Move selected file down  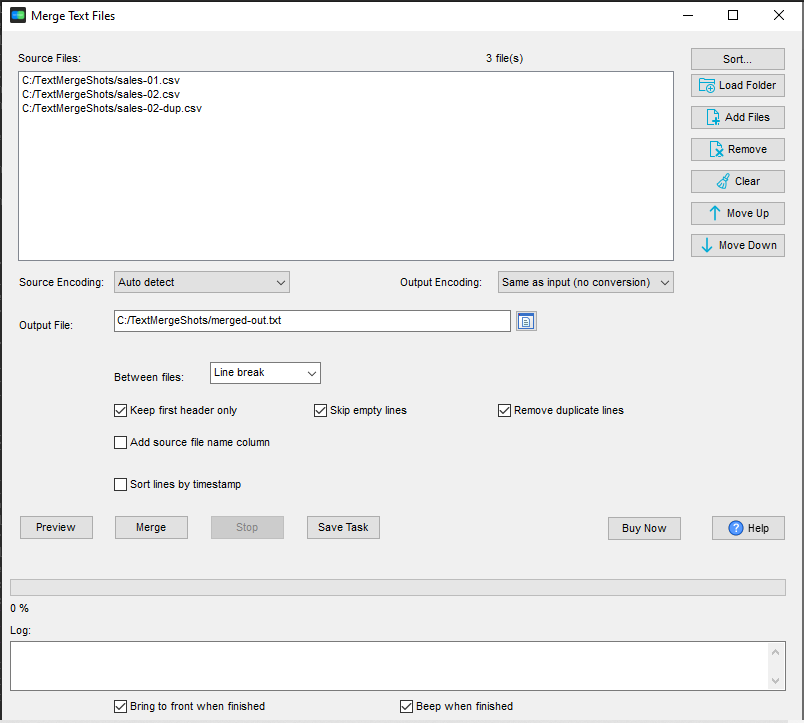tap(737, 245)
